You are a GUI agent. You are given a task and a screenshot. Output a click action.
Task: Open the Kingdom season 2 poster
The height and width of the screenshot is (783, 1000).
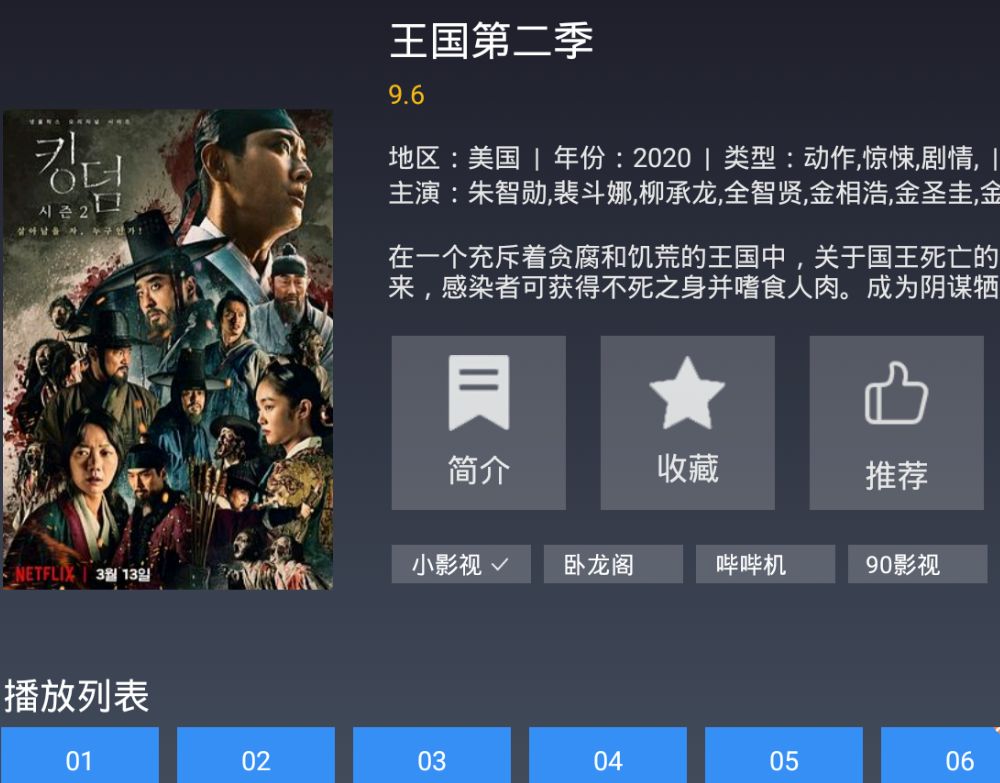click(x=168, y=349)
